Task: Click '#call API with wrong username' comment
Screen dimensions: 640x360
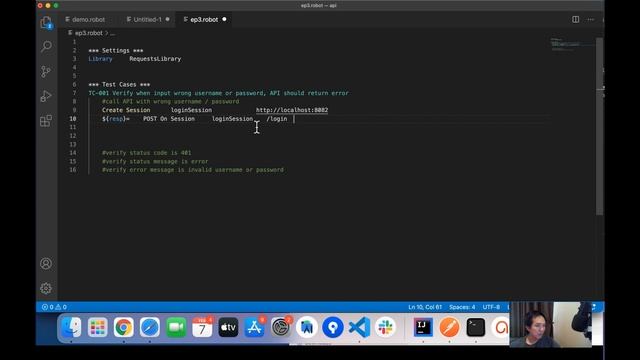Action: (171, 101)
